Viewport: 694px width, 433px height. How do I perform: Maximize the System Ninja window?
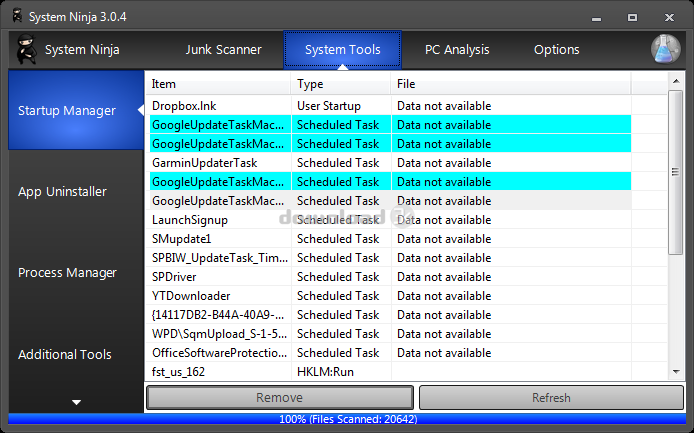(x=632, y=18)
